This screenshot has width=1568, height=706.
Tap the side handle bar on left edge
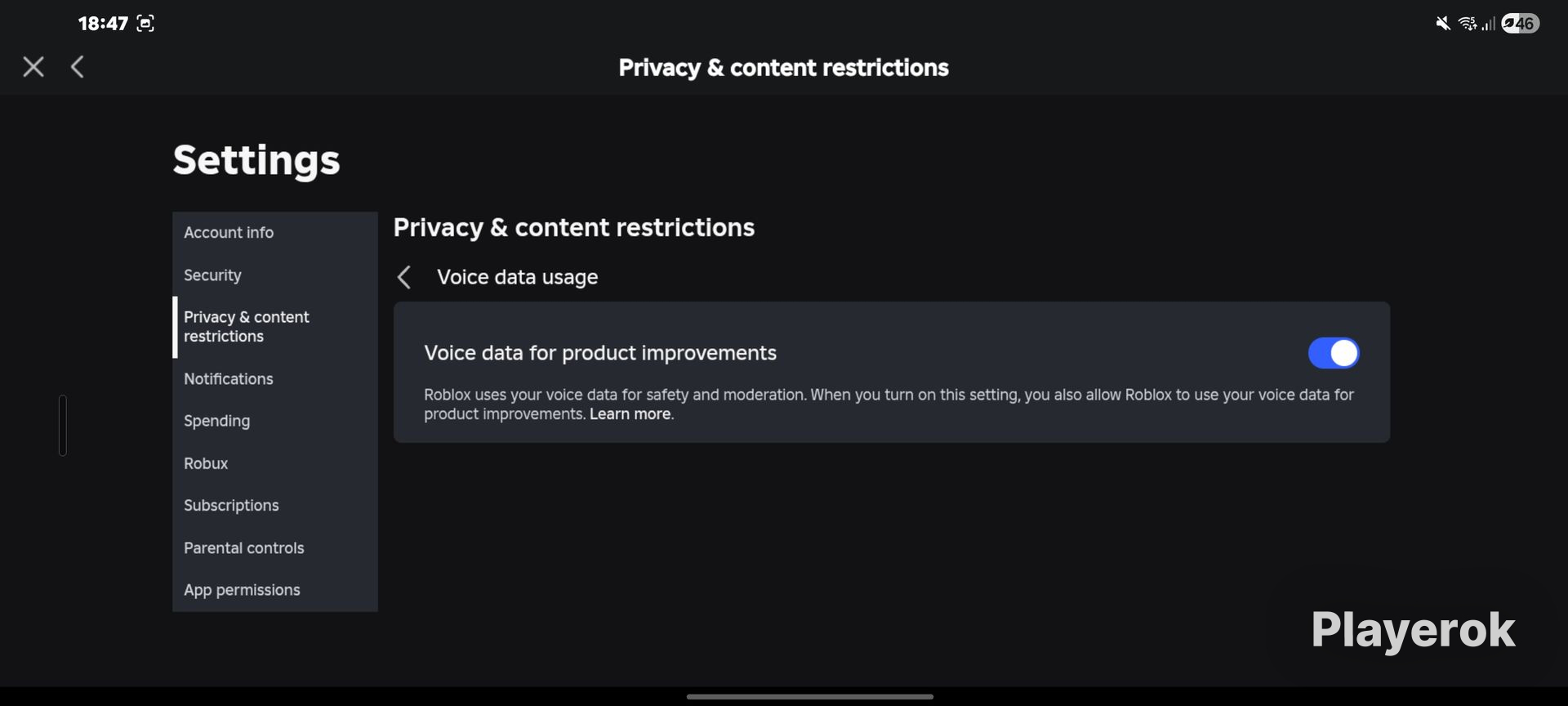[63, 426]
